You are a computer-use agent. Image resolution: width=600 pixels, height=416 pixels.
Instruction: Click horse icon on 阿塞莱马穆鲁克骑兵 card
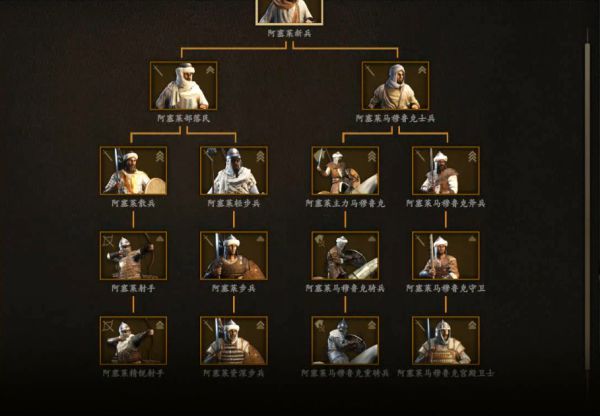[320, 240]
